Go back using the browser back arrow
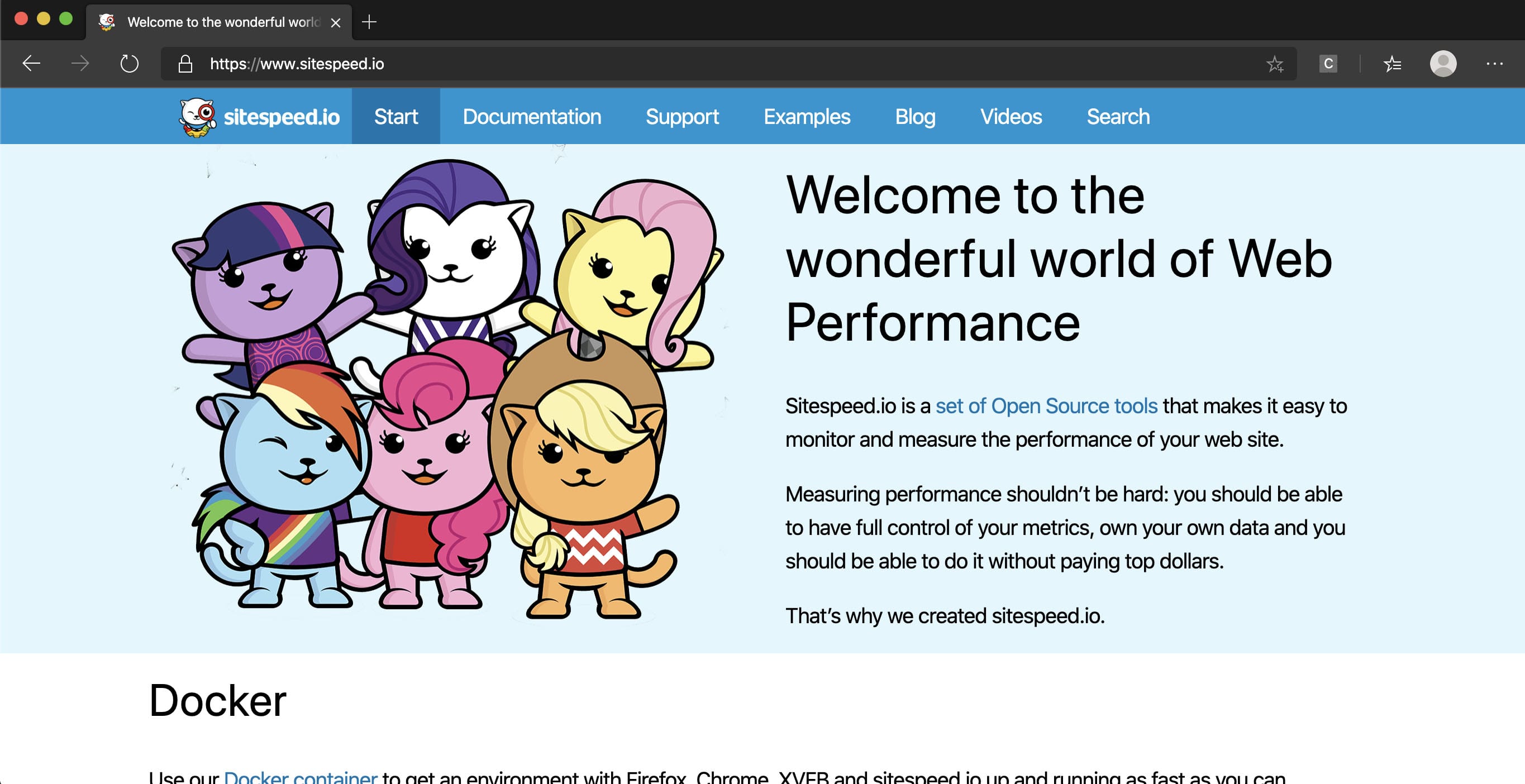 31,63
